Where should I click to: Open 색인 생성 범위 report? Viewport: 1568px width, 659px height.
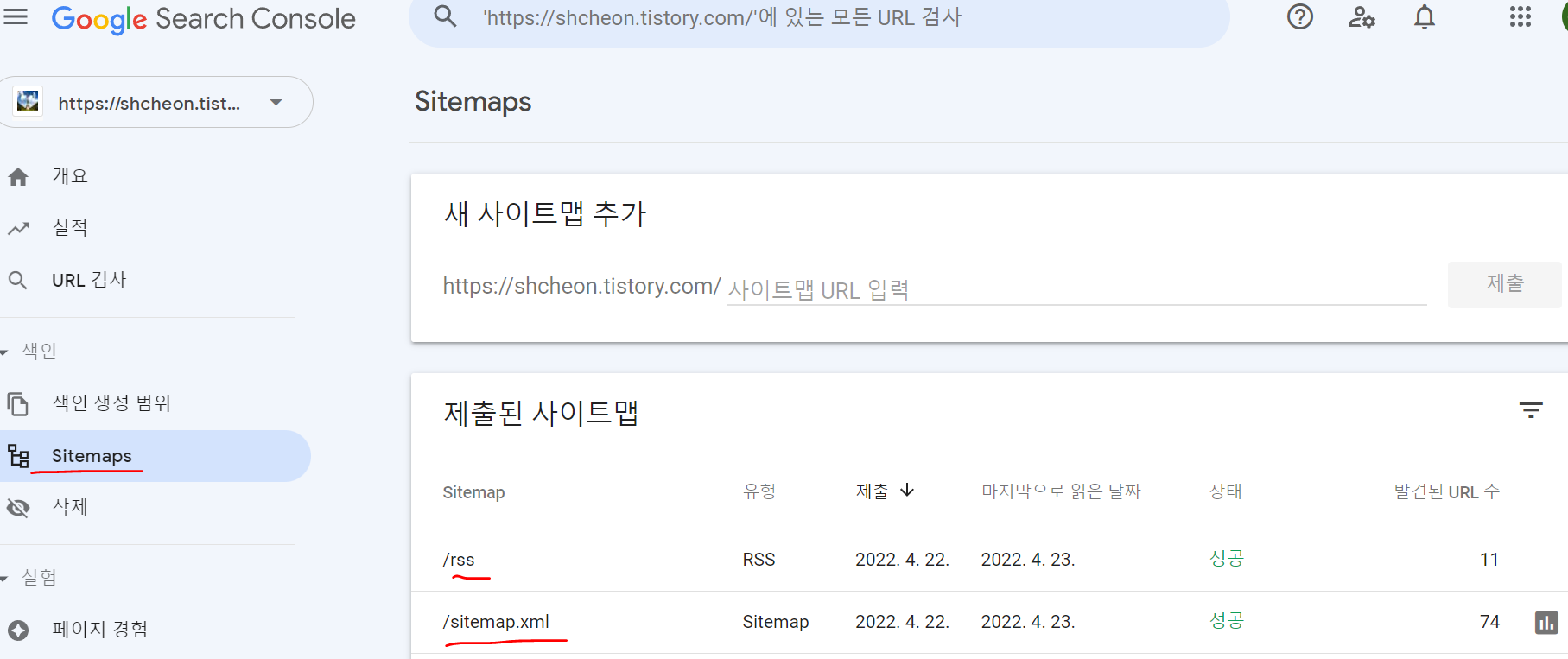click(x=111, y=403)
